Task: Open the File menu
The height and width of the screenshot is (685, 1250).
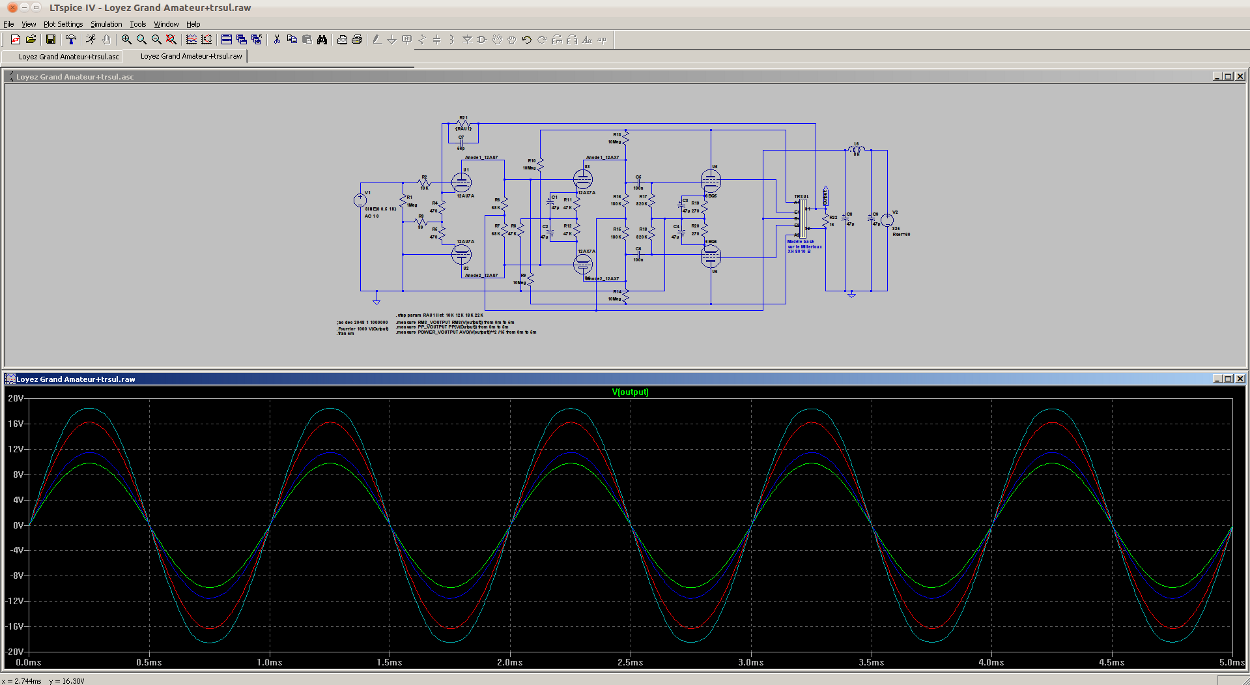Action: (x=9, y=23)
